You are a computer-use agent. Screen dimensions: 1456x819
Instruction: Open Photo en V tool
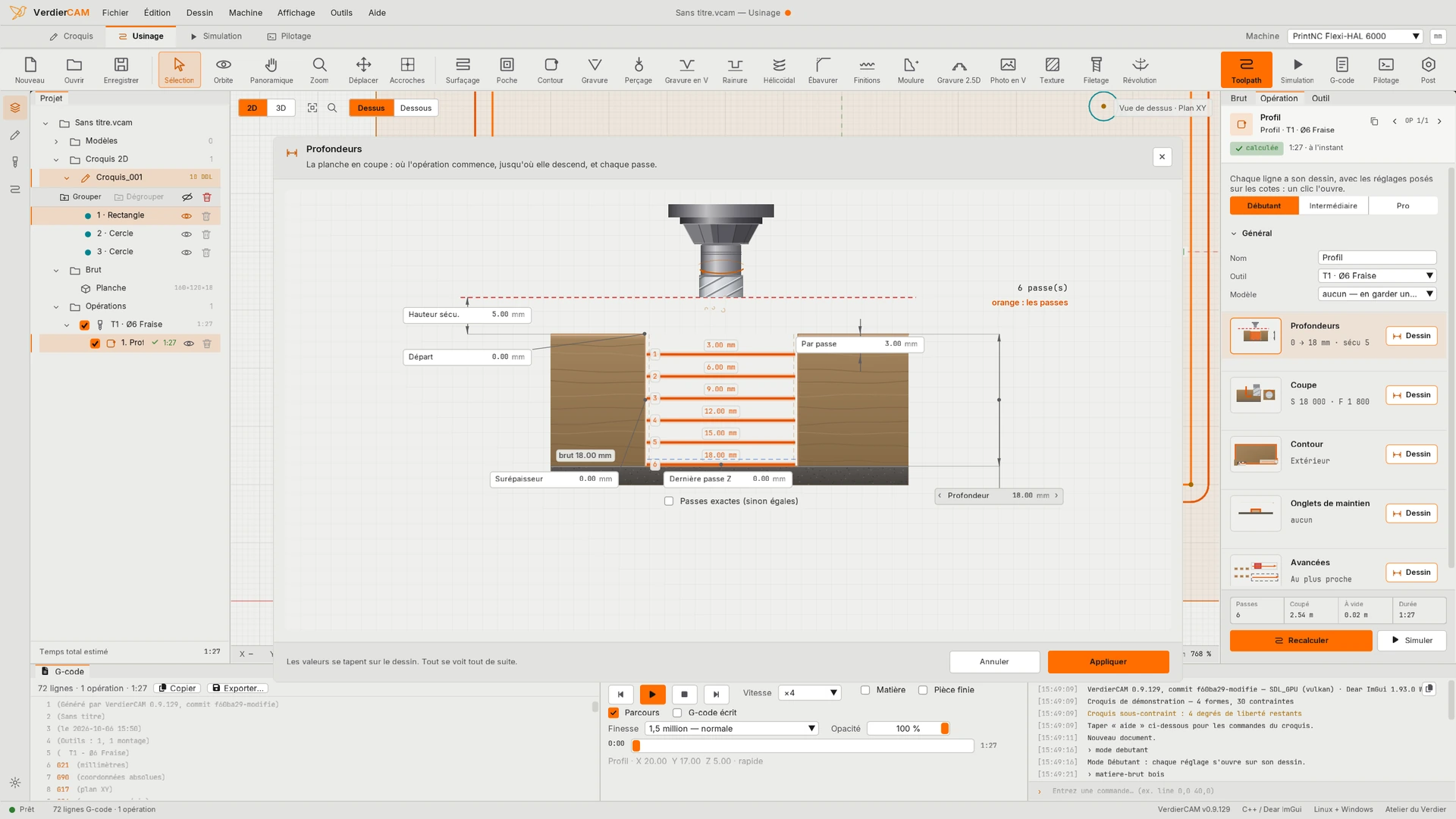(1008, 70)
